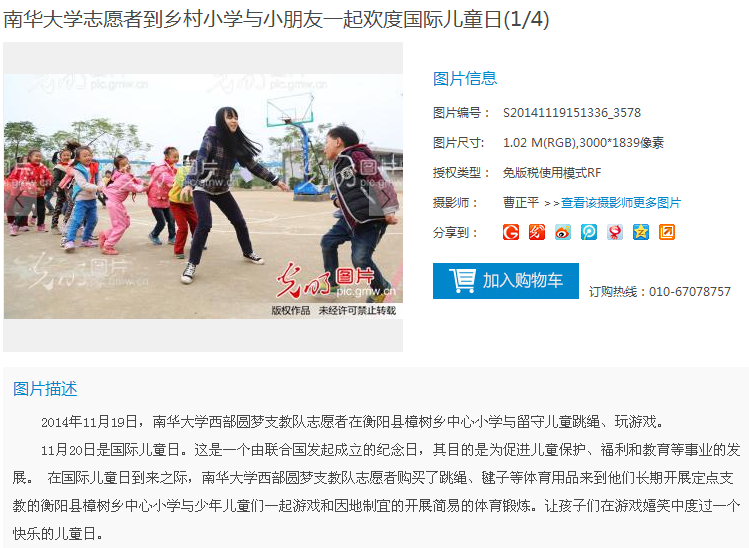Screen dimensions: 749x548
Task: Click photographer name 曹正平
Action: [x=521, y=203]
